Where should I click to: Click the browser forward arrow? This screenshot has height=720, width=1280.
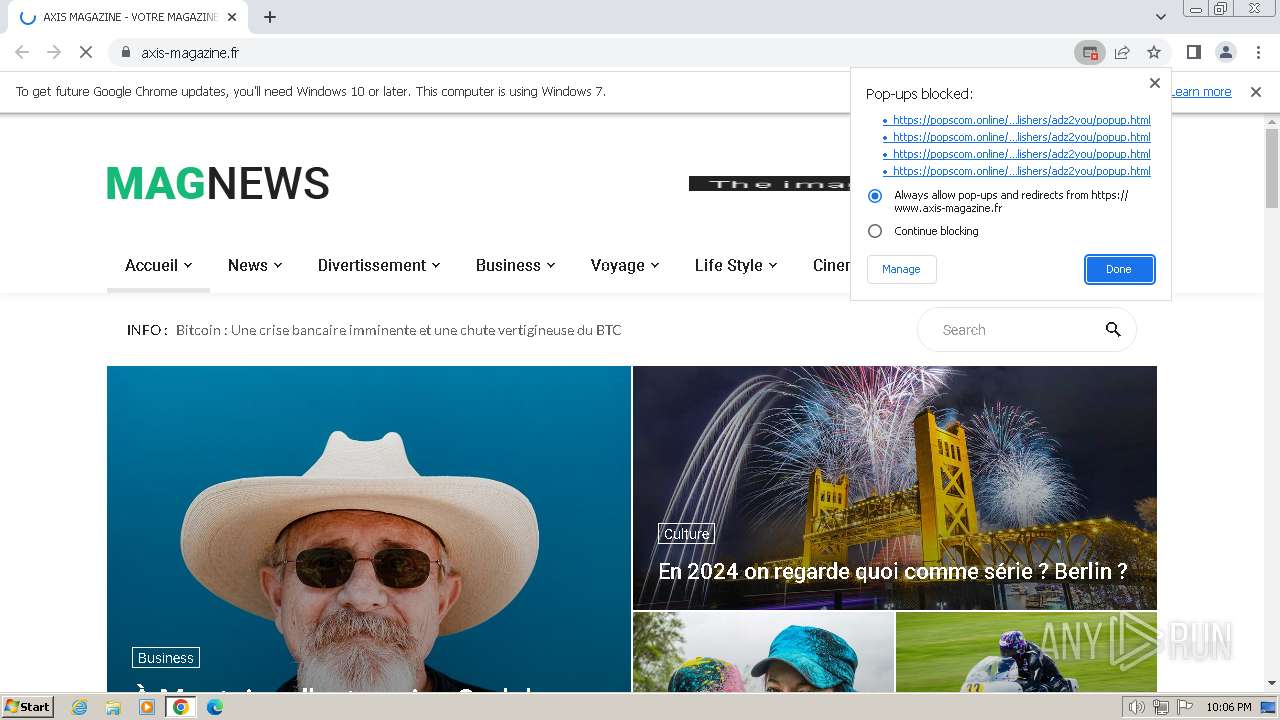point(54,52)
